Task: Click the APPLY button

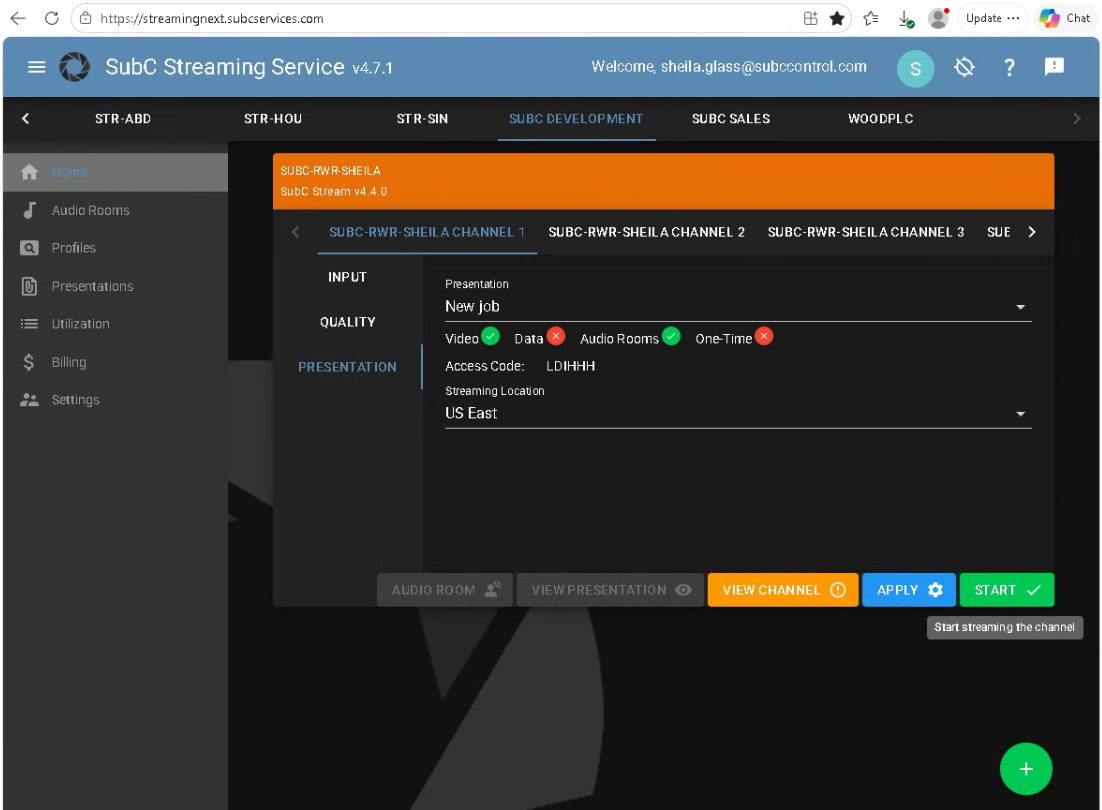Action: pos(909,590)
